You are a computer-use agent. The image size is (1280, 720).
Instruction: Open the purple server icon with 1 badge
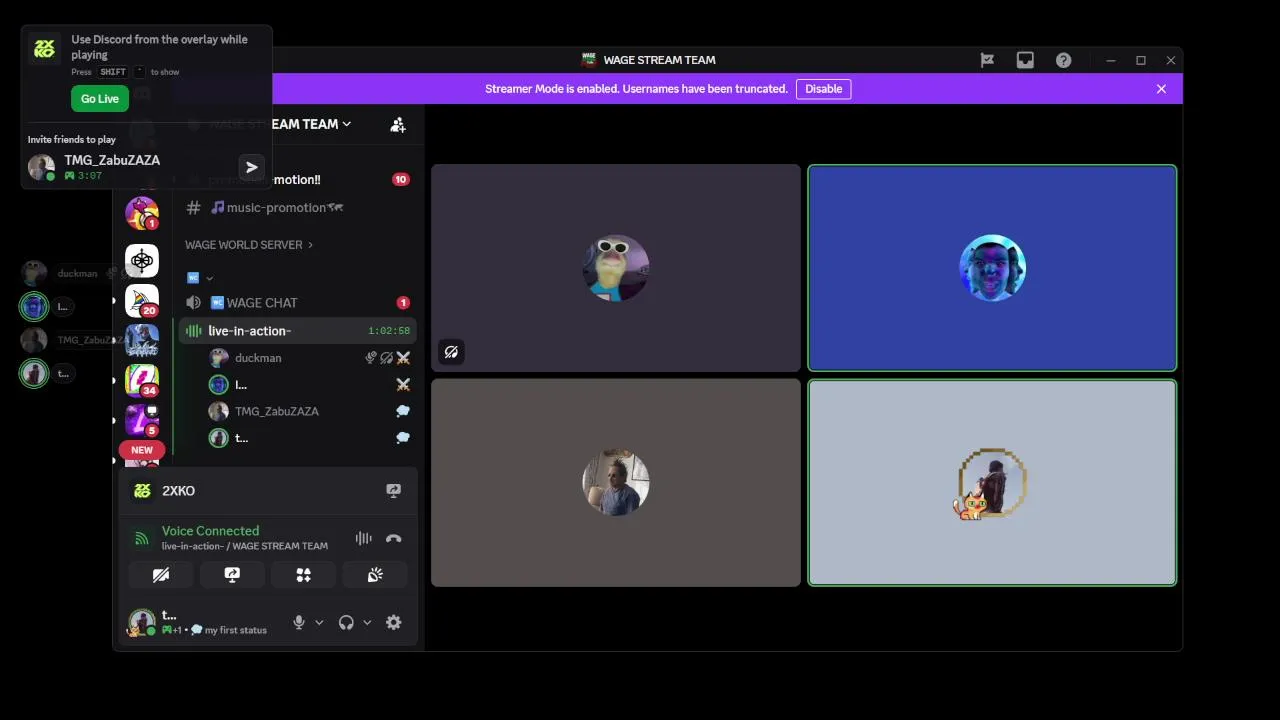tap(142, 213)
